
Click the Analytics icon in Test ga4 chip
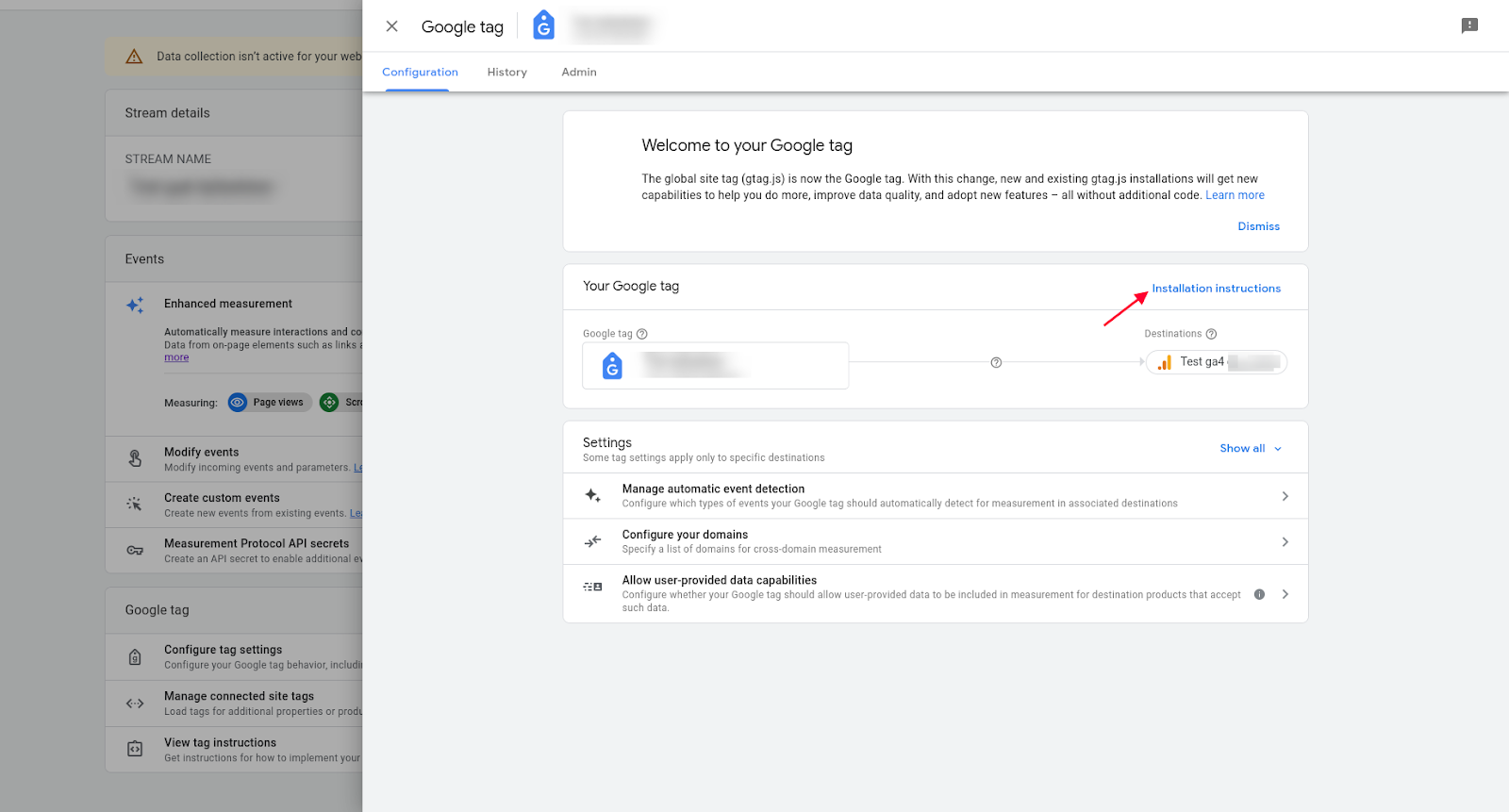[x=1165, y=362]
